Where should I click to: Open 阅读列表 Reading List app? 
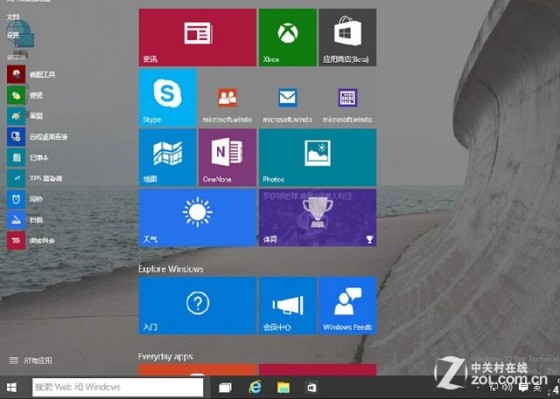pyautogui.click(x=31, y=240)
